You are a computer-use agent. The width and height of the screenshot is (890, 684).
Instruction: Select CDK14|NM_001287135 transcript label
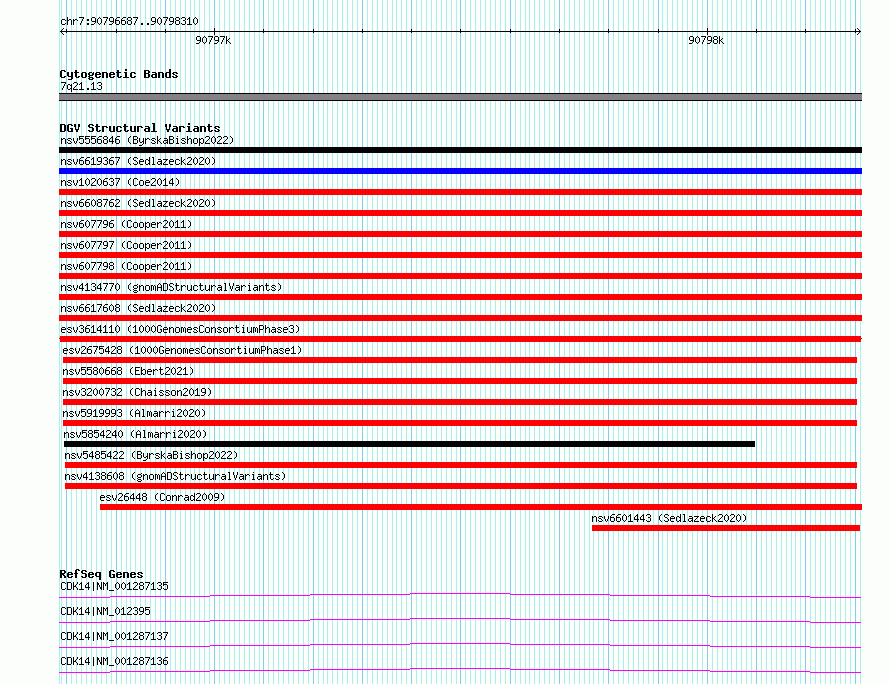pos(114,586)
